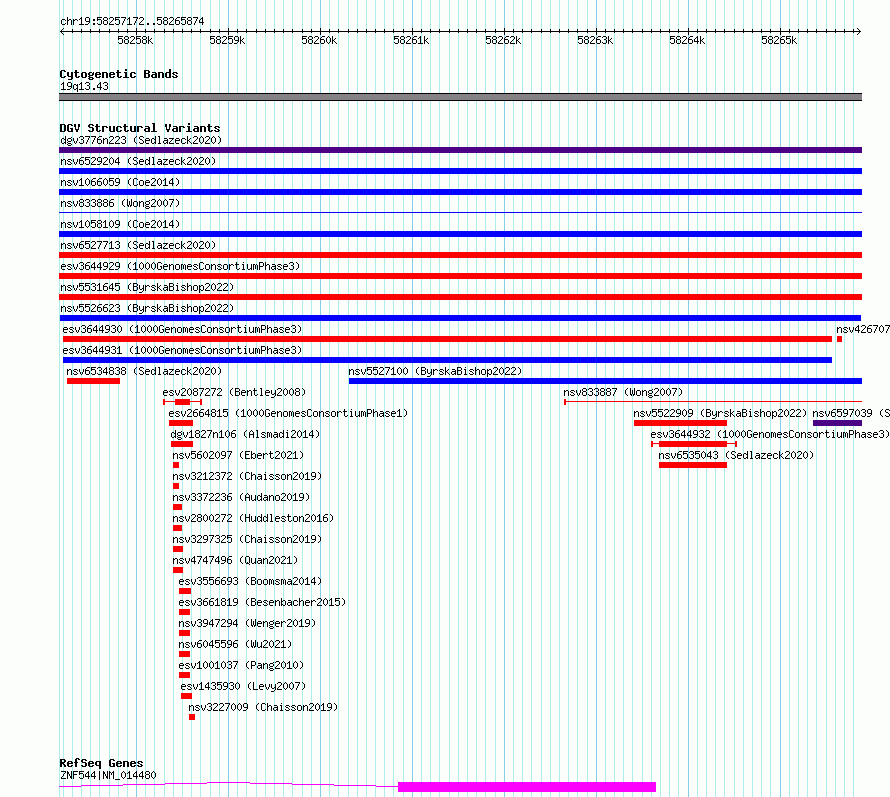Click the dgv3776n223 (Sedlazeck2020) variant label
Screen dimensions: 890x797
click(x=141, y=140)
